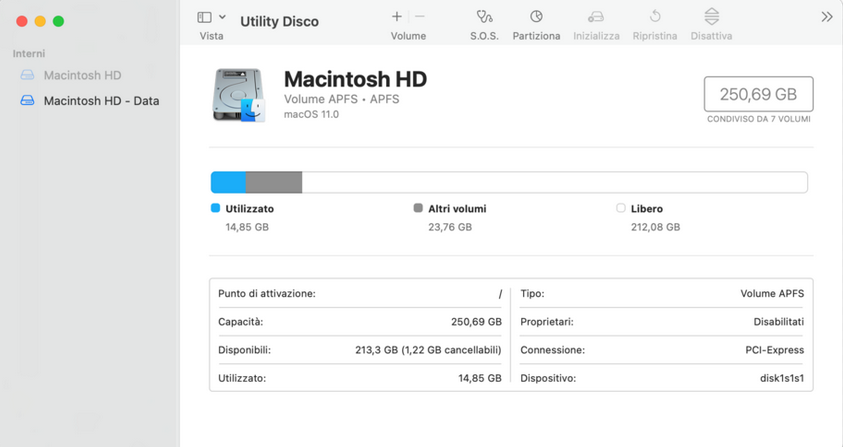This screenshot has height=447, width=843.
Task: Click the 23,76 GB Altri volumi value
Action: (450, 227)
